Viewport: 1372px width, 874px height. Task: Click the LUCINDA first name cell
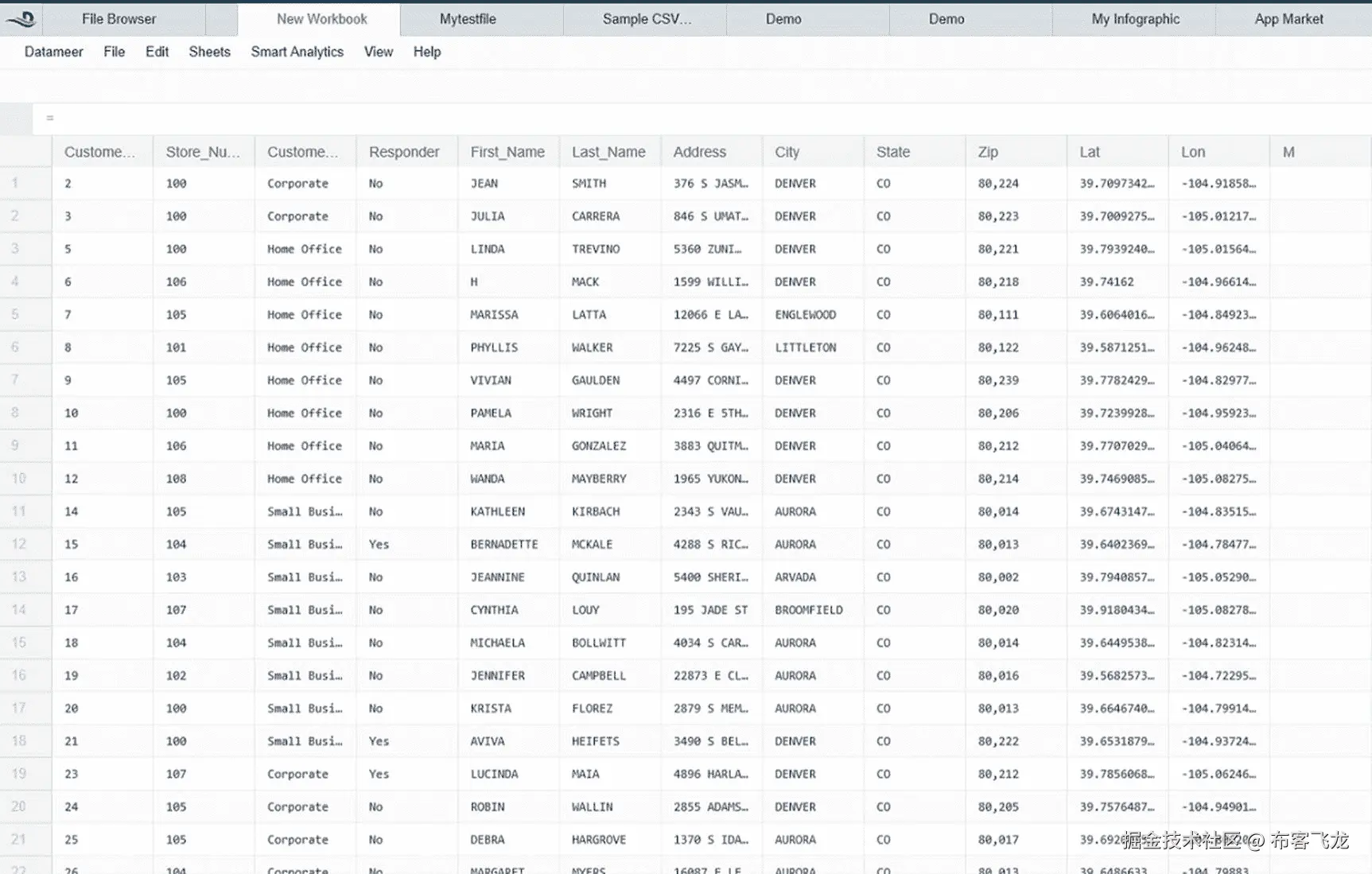[508, 774]
